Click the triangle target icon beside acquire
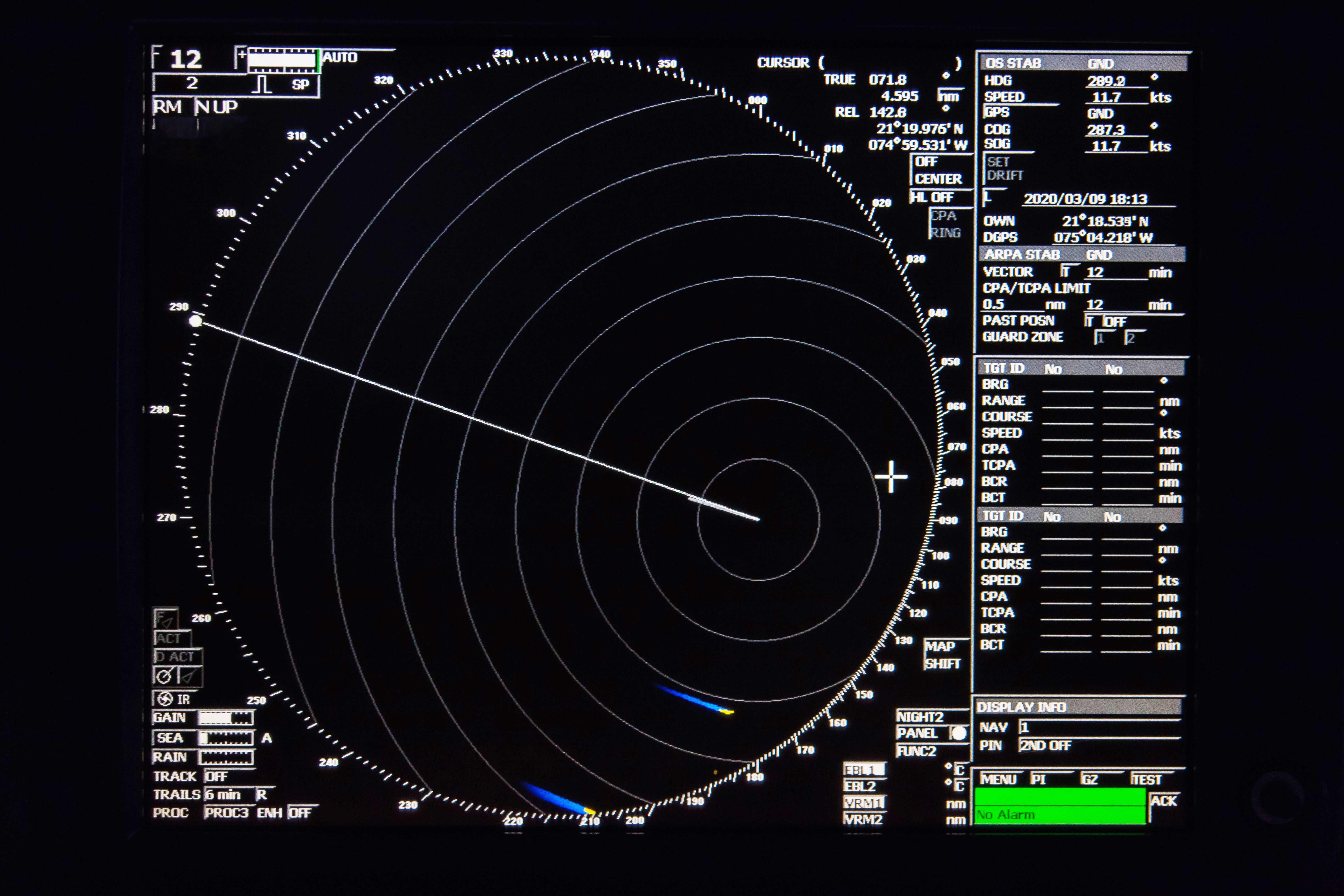Viewport: 1344px width, 896px height. click(190, 676)
